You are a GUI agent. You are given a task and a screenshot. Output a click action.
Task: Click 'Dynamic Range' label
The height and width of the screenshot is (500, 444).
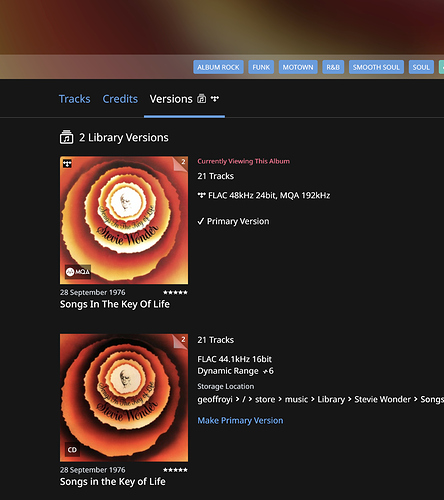(228, 371)
